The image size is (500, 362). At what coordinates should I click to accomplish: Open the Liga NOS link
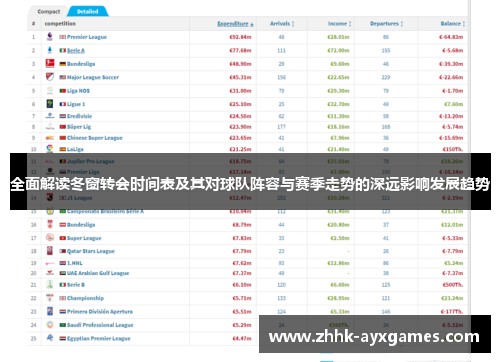pos(78,91)
